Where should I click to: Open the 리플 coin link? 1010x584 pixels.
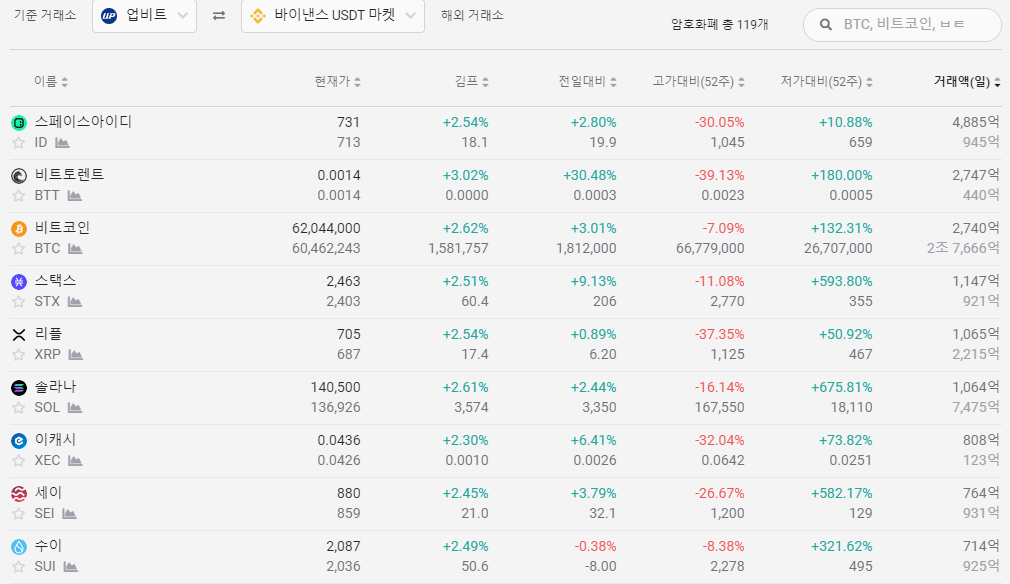[x=48, y=334]
